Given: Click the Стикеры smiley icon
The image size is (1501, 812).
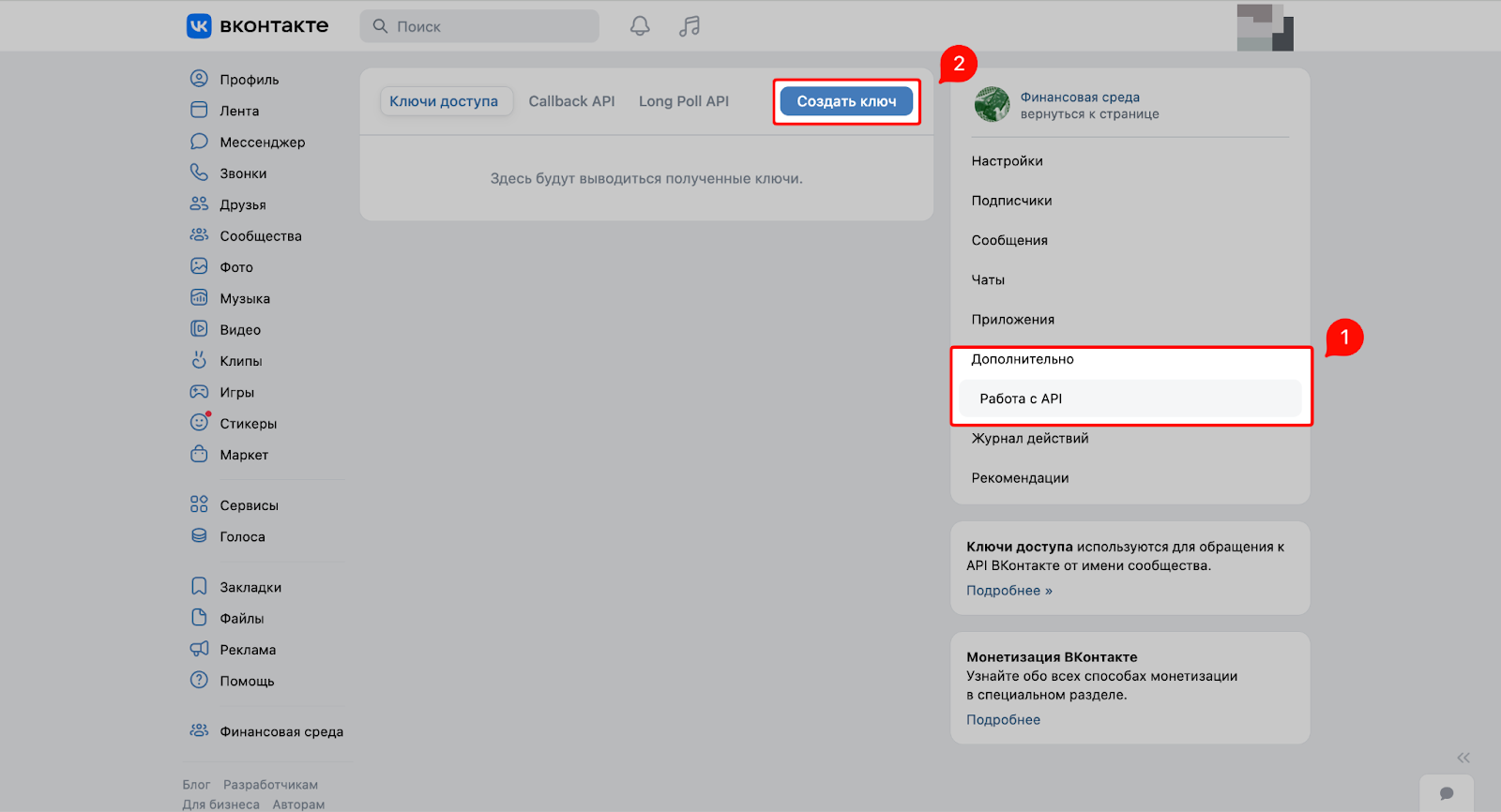Looking at the screenshot, I should pos(199,423).
